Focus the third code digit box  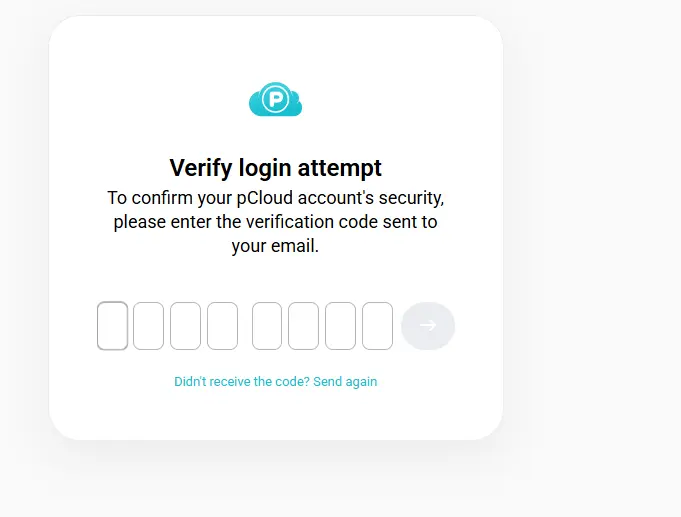coord(185,326)
